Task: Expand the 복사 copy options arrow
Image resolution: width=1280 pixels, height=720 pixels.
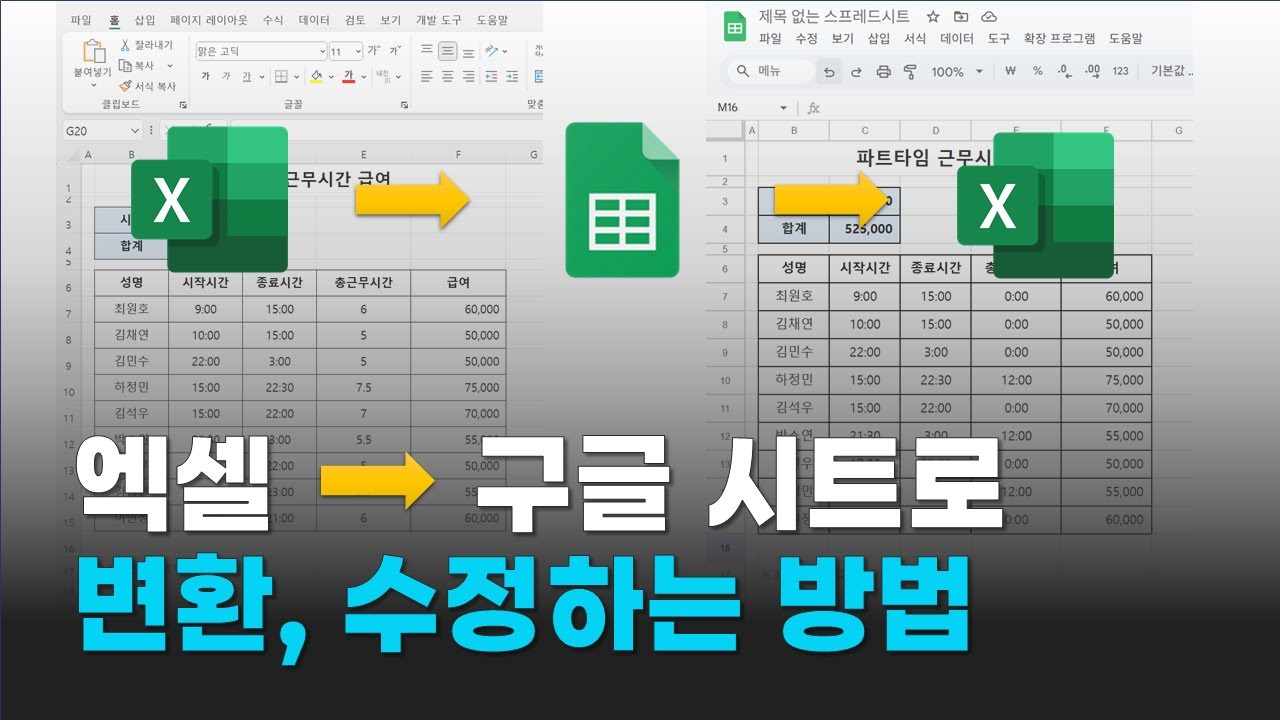Action: [170, 66]
